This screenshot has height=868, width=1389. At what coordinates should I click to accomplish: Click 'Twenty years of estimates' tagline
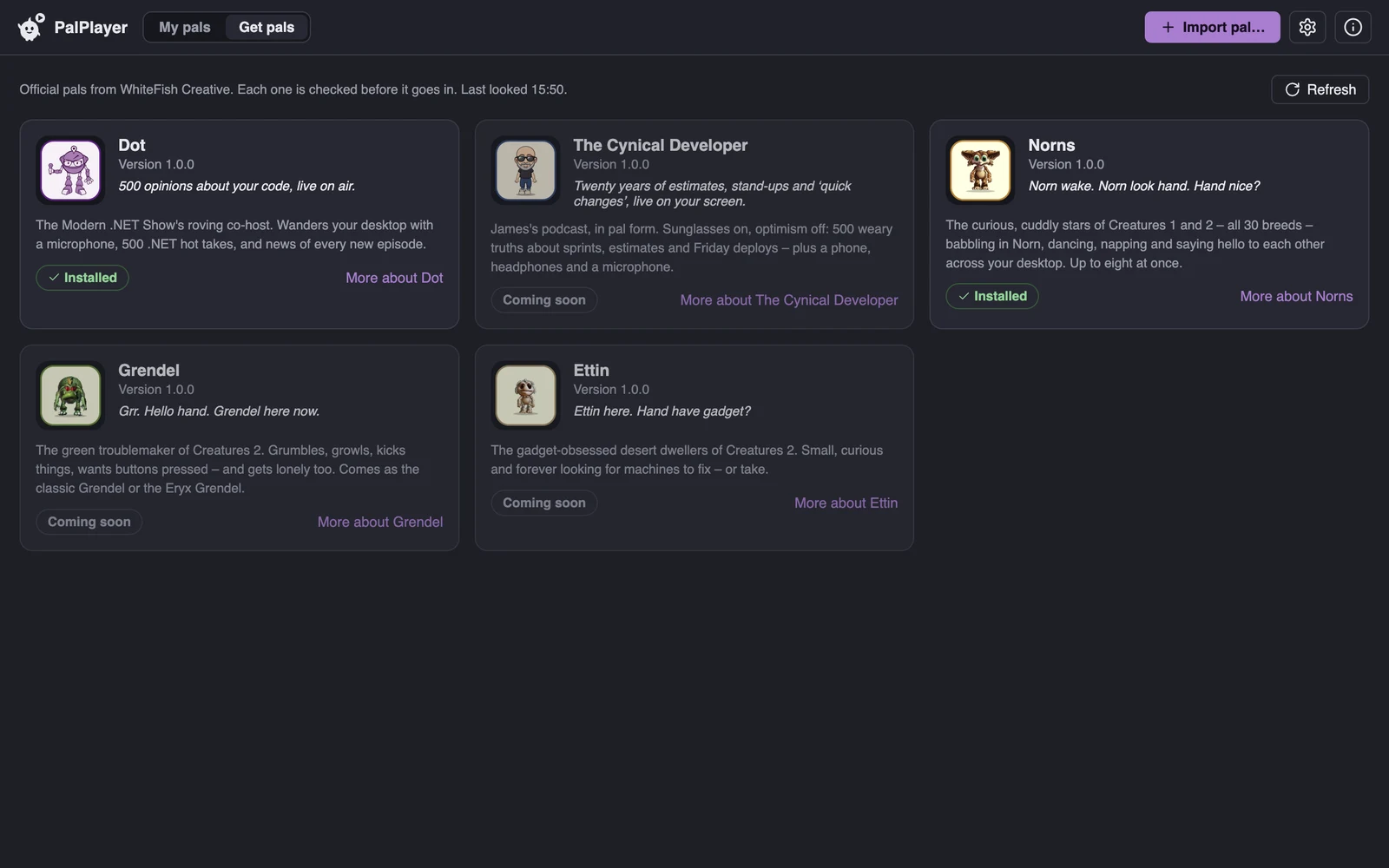pos(712,194)
